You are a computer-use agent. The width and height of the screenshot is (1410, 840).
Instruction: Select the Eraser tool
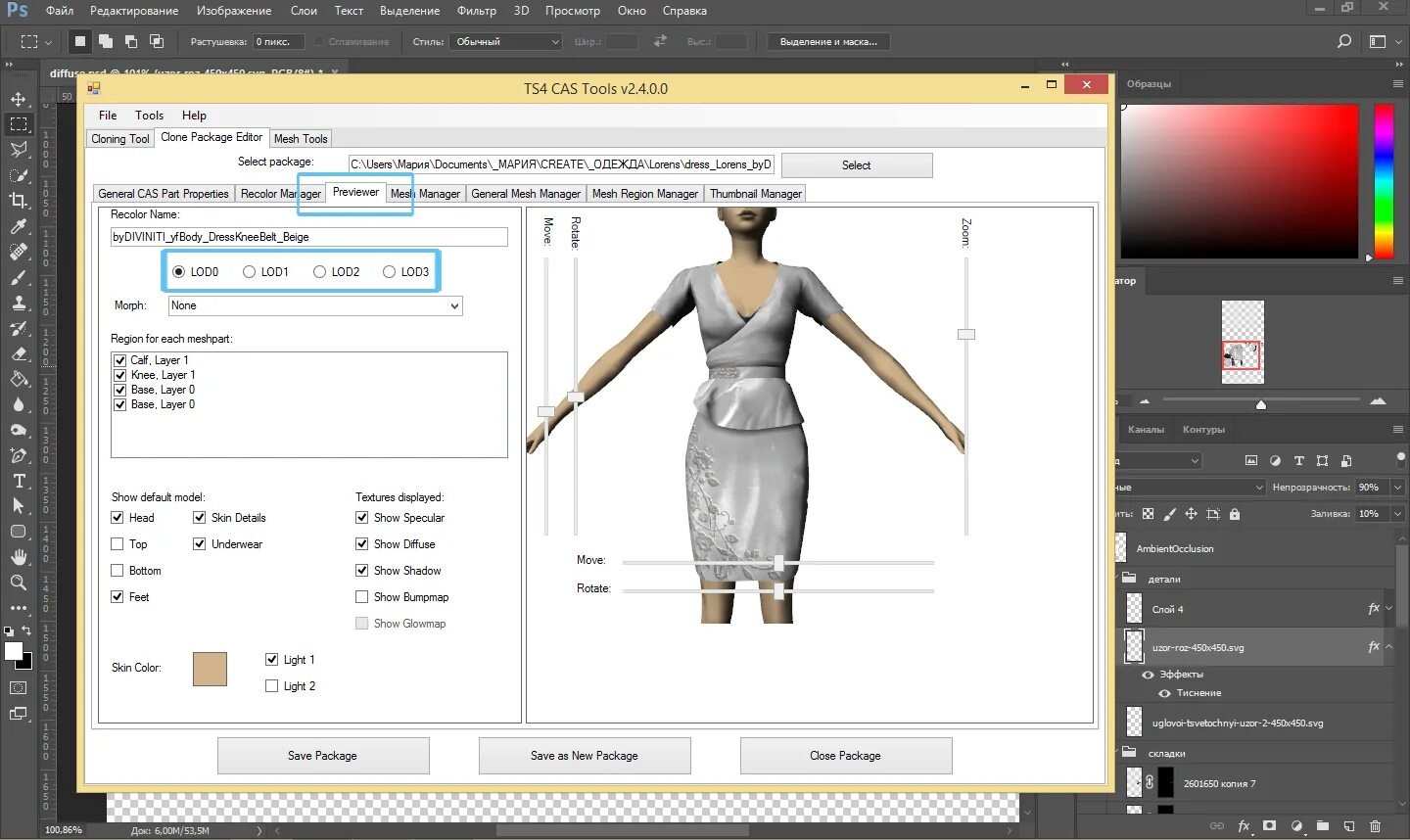tap(19, 353)
